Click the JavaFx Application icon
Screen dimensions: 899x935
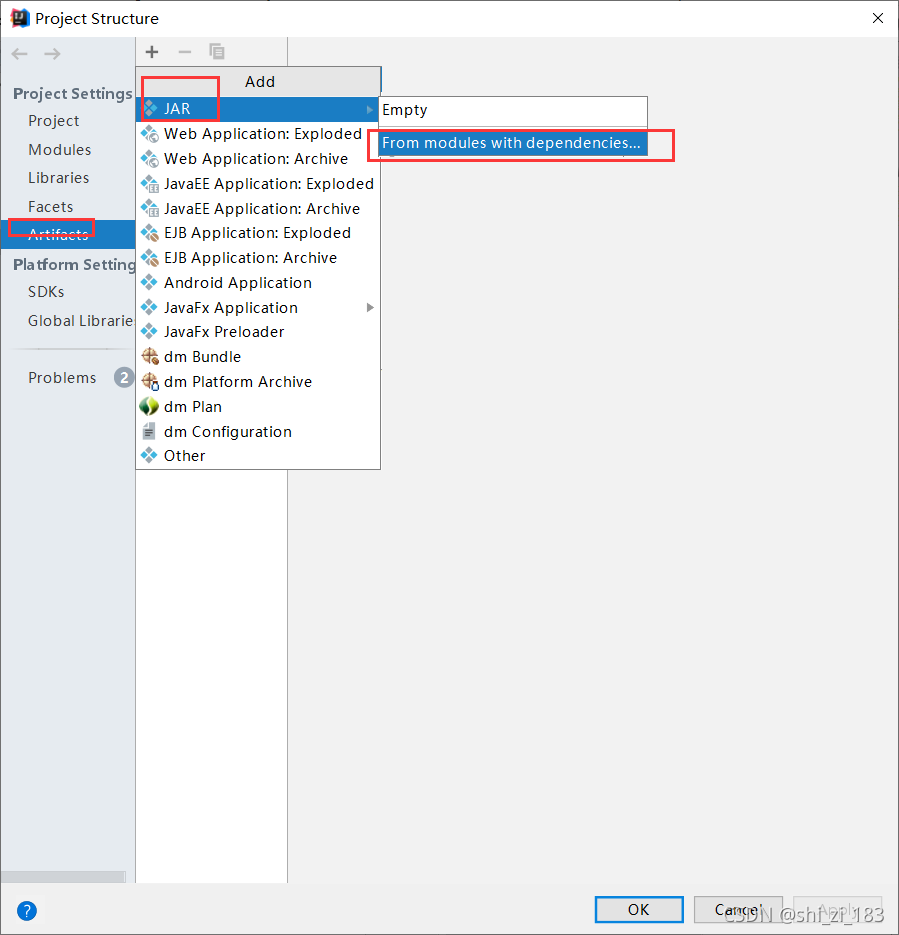point(149,308)
